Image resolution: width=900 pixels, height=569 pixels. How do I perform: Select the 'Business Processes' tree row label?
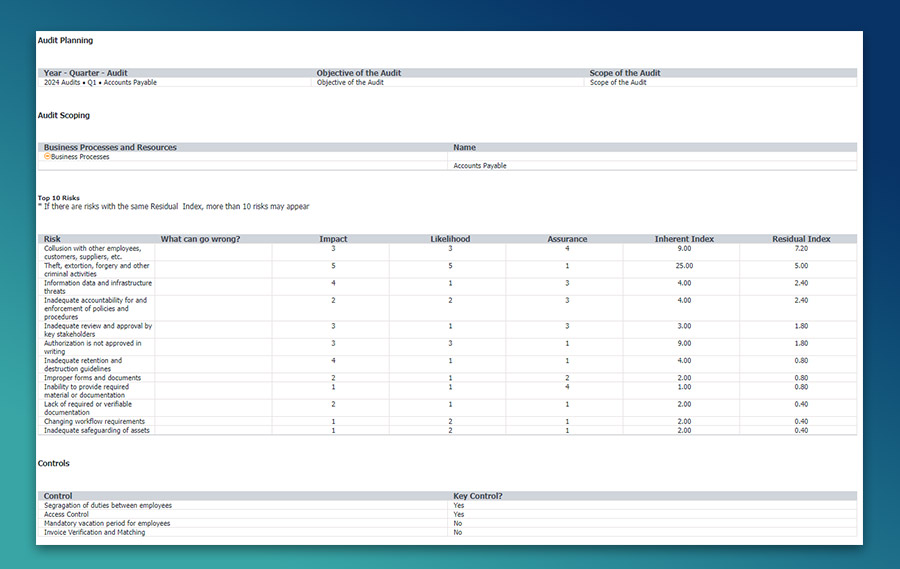point(80,157)
